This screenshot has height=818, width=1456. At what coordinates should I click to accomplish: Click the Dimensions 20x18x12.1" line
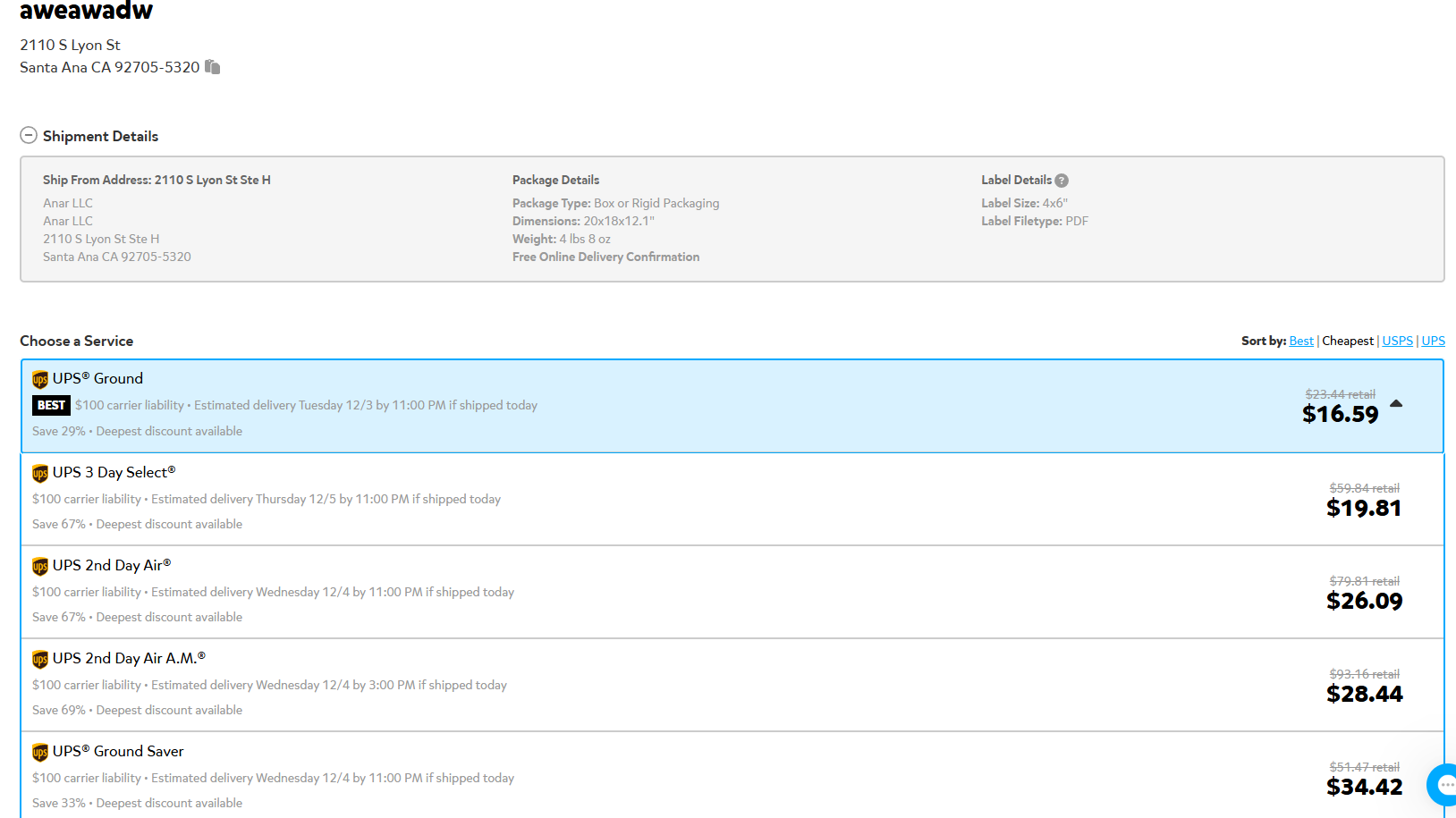[x=583, y=221]
